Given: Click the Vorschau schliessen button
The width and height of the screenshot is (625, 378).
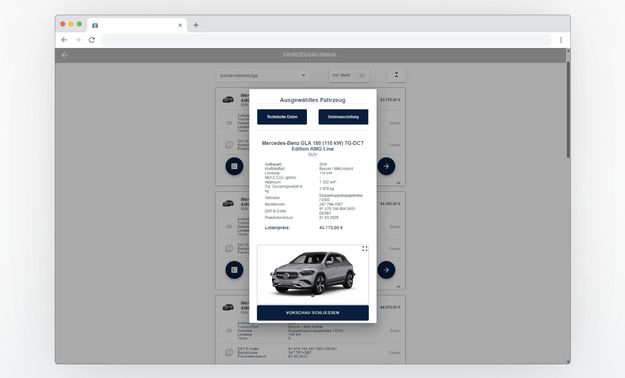Looking at the screenshot, I should coord(312,313).
